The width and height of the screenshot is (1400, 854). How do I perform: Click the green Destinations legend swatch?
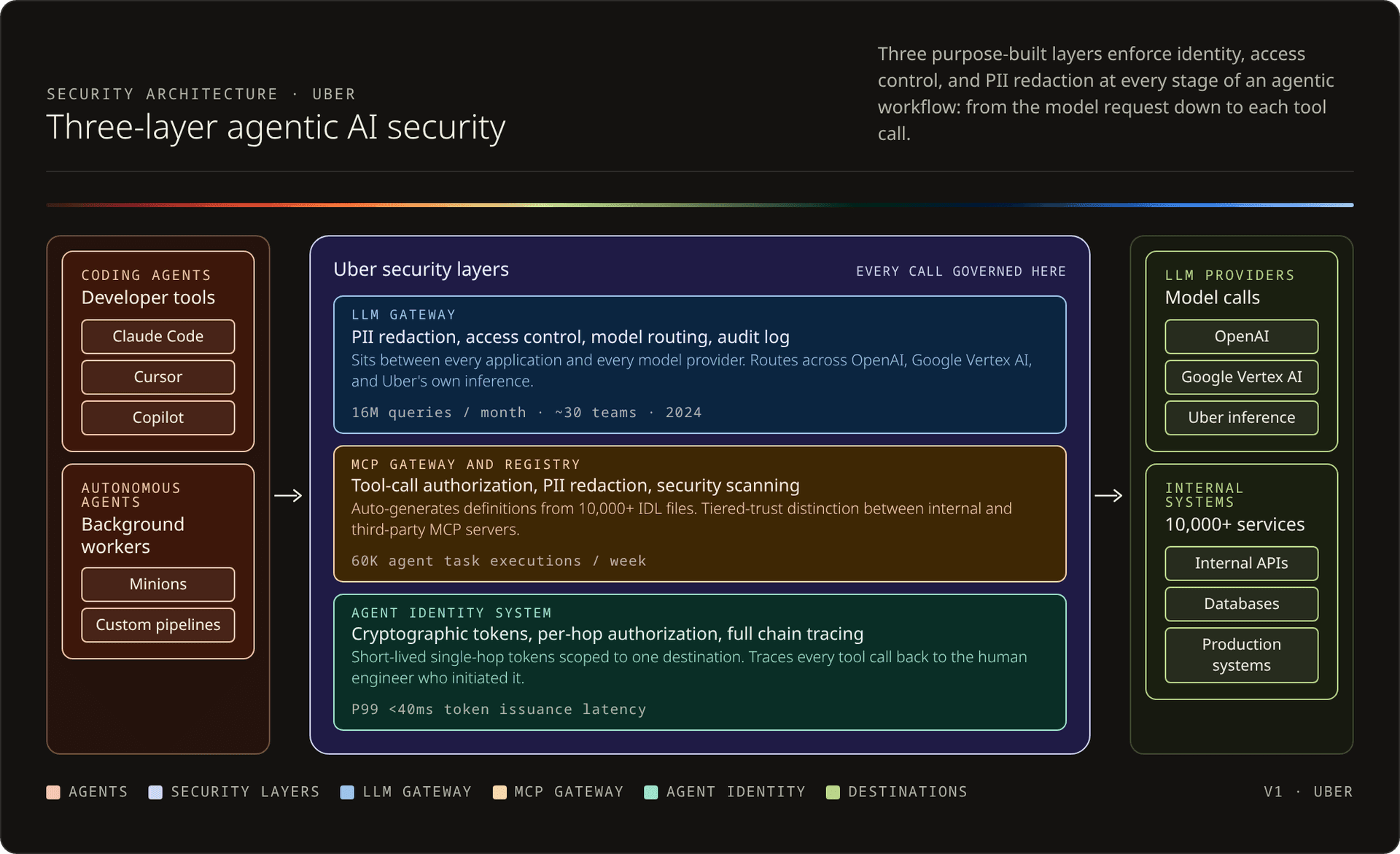833,792
